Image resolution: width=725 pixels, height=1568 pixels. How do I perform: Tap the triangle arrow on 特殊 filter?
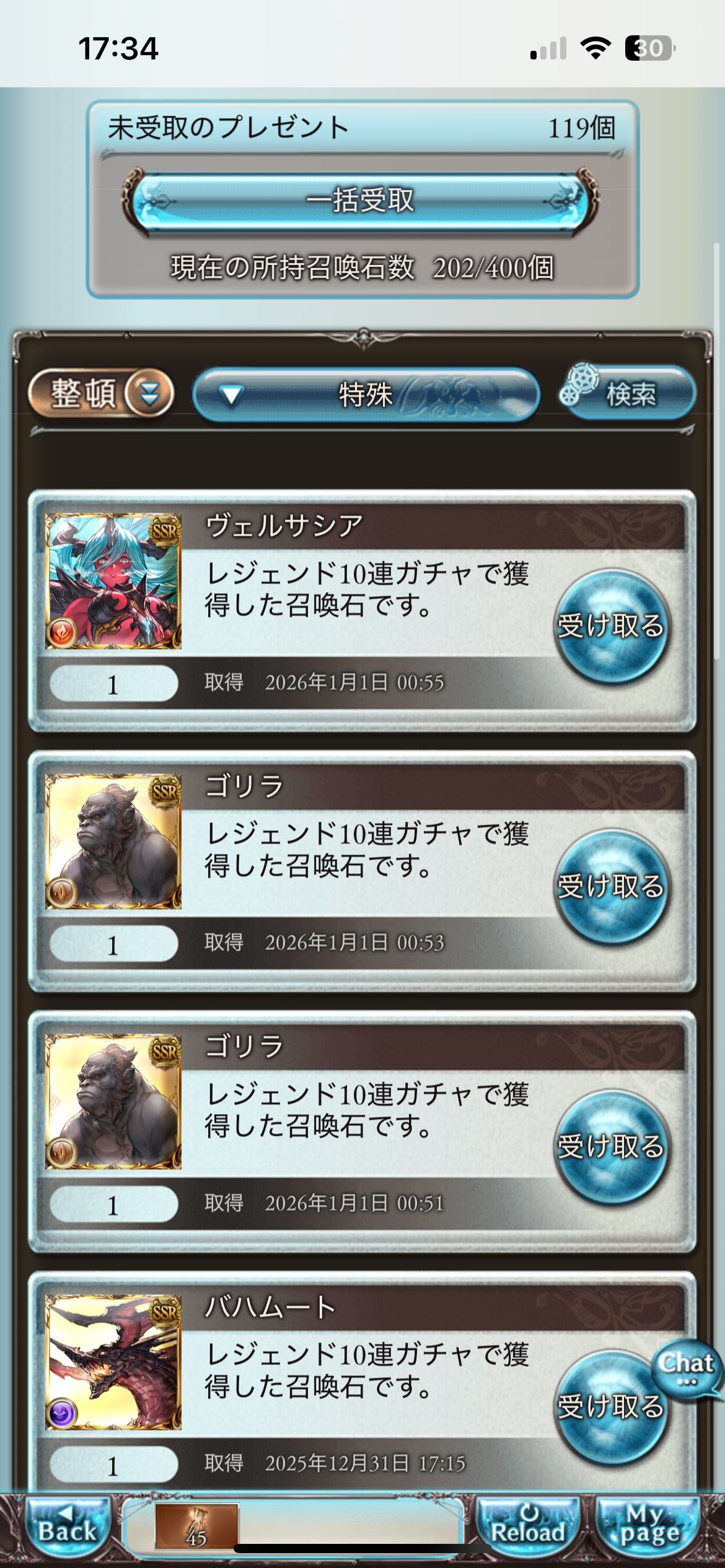231,395
